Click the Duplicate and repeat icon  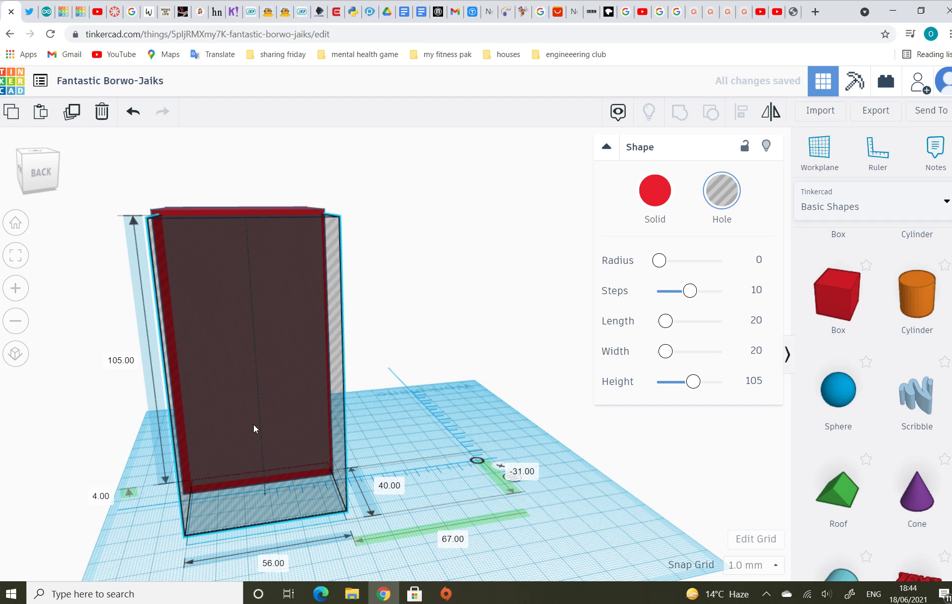click(71, 112)
